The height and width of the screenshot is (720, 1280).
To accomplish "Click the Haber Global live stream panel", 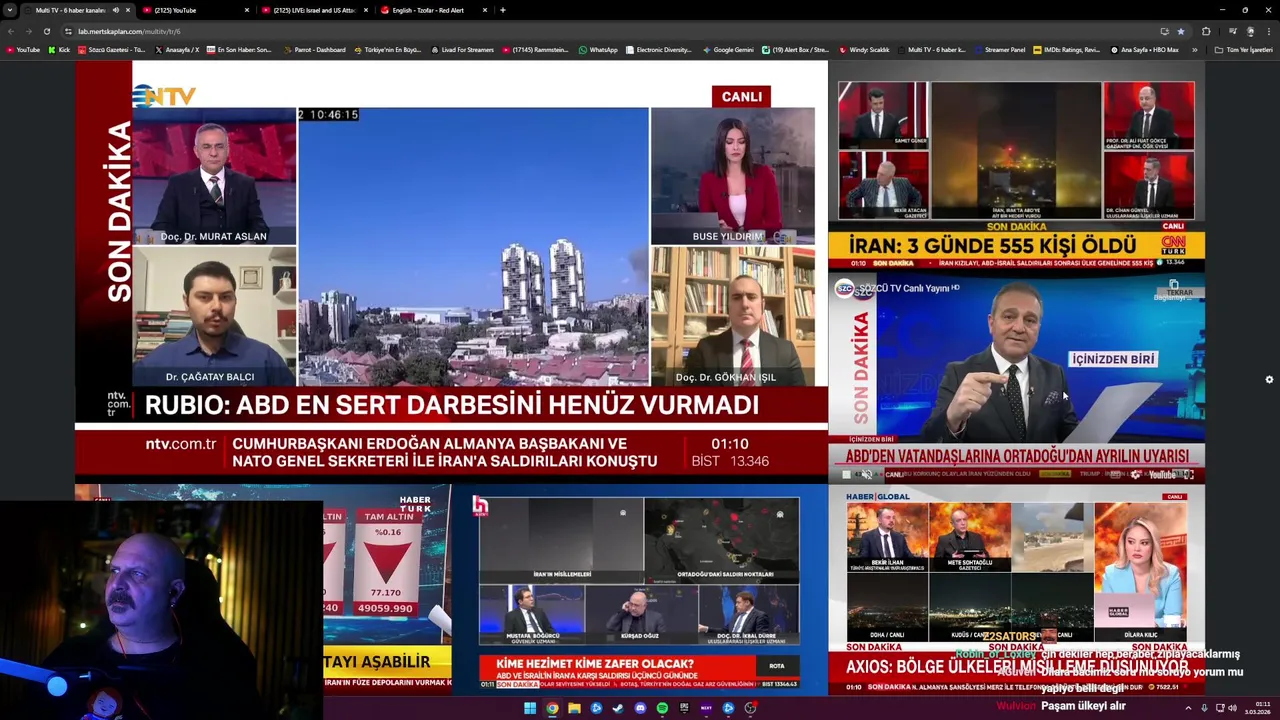I will [1016, 590].
